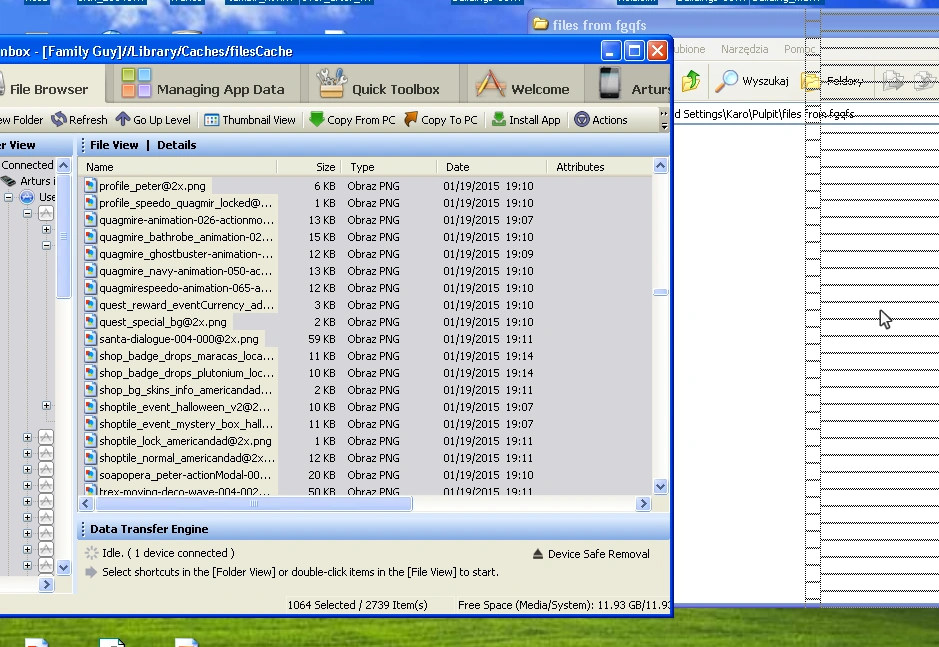Viewport: 939px width, 647px height.
Task: Click the eject icon for safe removal
Action: (538, 554)
